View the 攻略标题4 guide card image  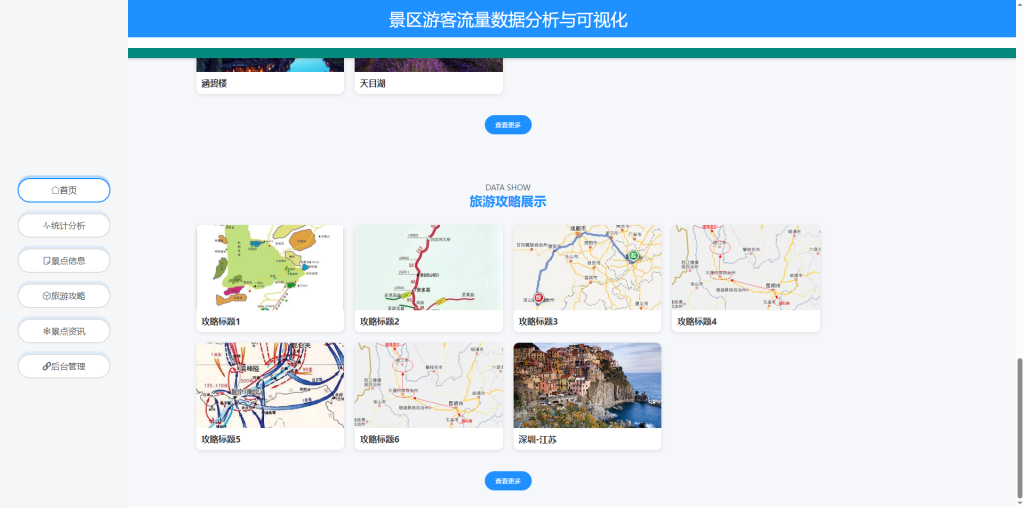(x=746, y=267)
